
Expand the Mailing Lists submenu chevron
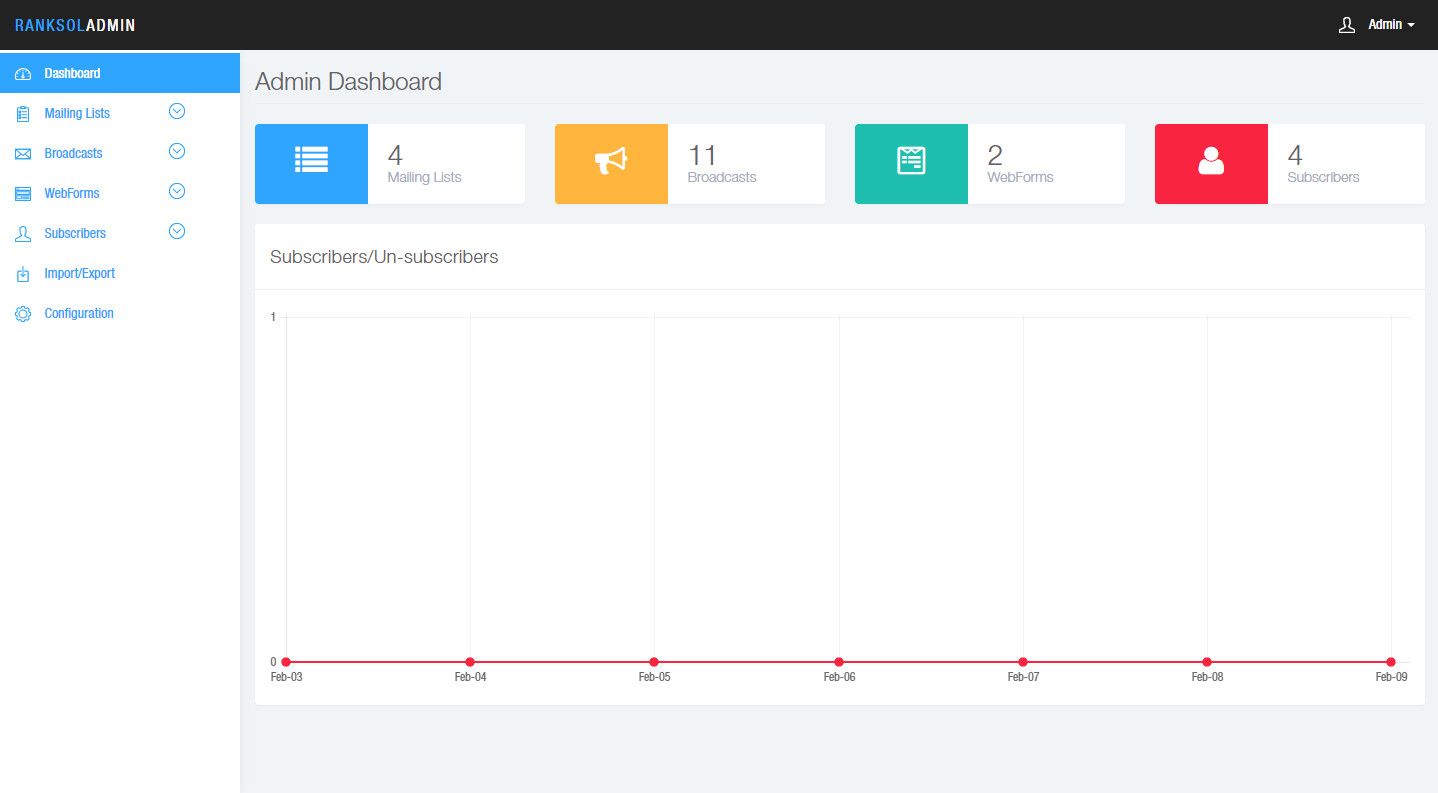[177, 112]
